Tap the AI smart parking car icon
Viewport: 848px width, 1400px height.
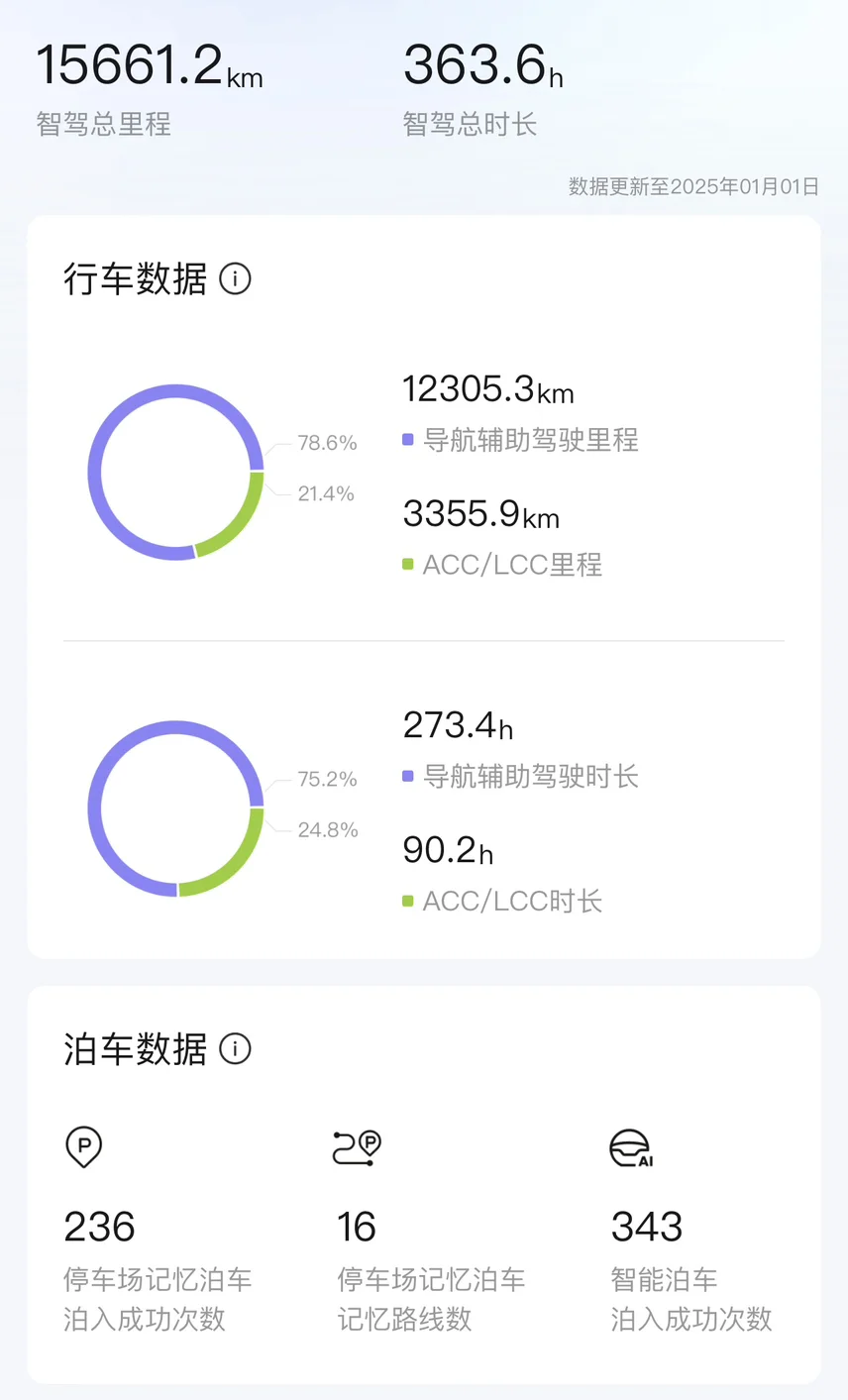[x=631, y=1147]
